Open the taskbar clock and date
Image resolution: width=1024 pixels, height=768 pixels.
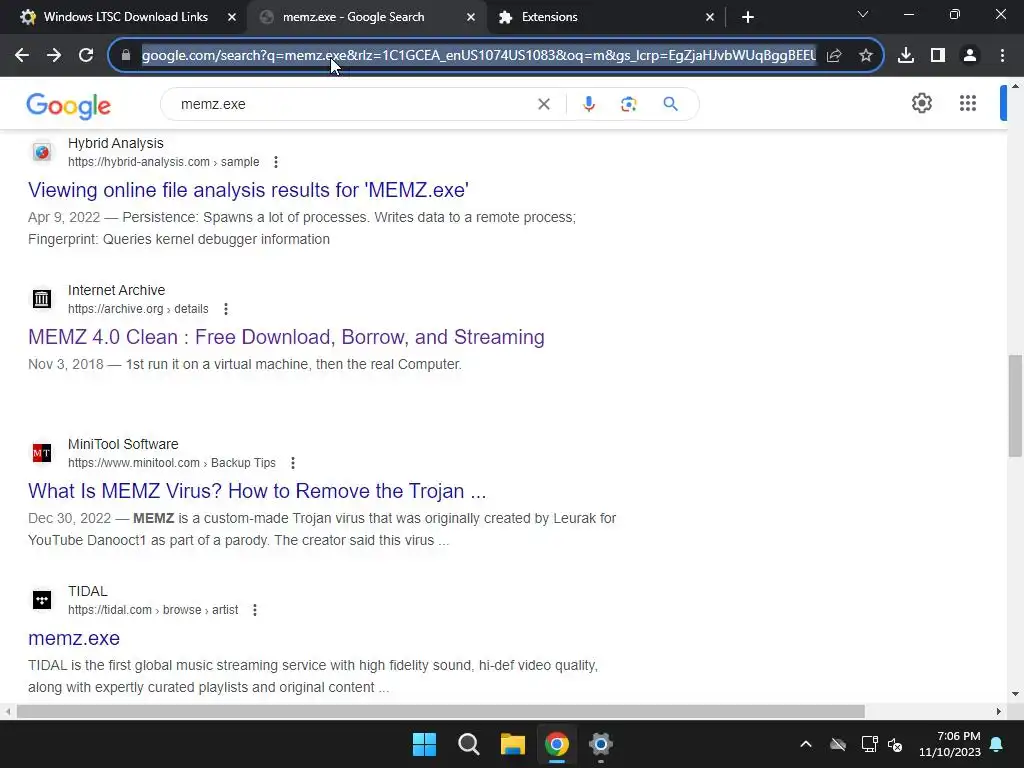click(950, 744)
